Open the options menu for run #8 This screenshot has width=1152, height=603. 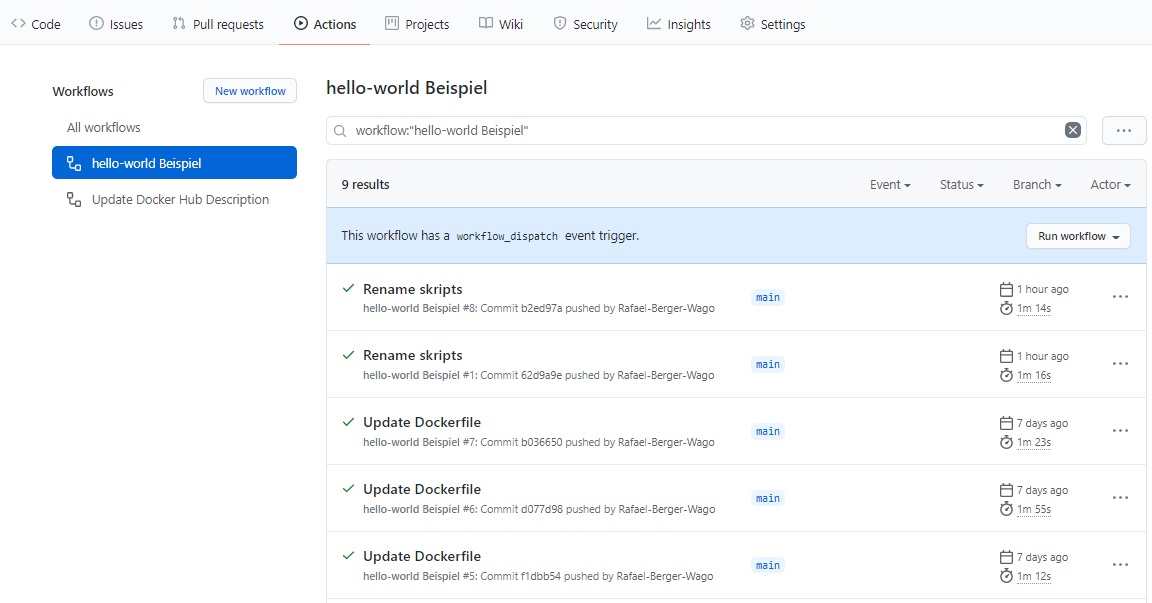[x=1120, y=297]
